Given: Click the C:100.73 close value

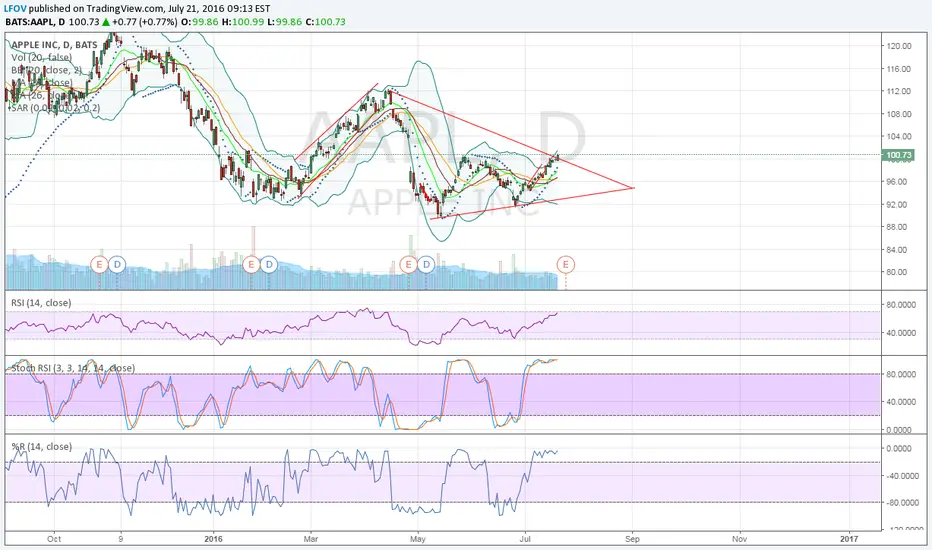Looking at the screenshot, I should click(x=326, y=22).
